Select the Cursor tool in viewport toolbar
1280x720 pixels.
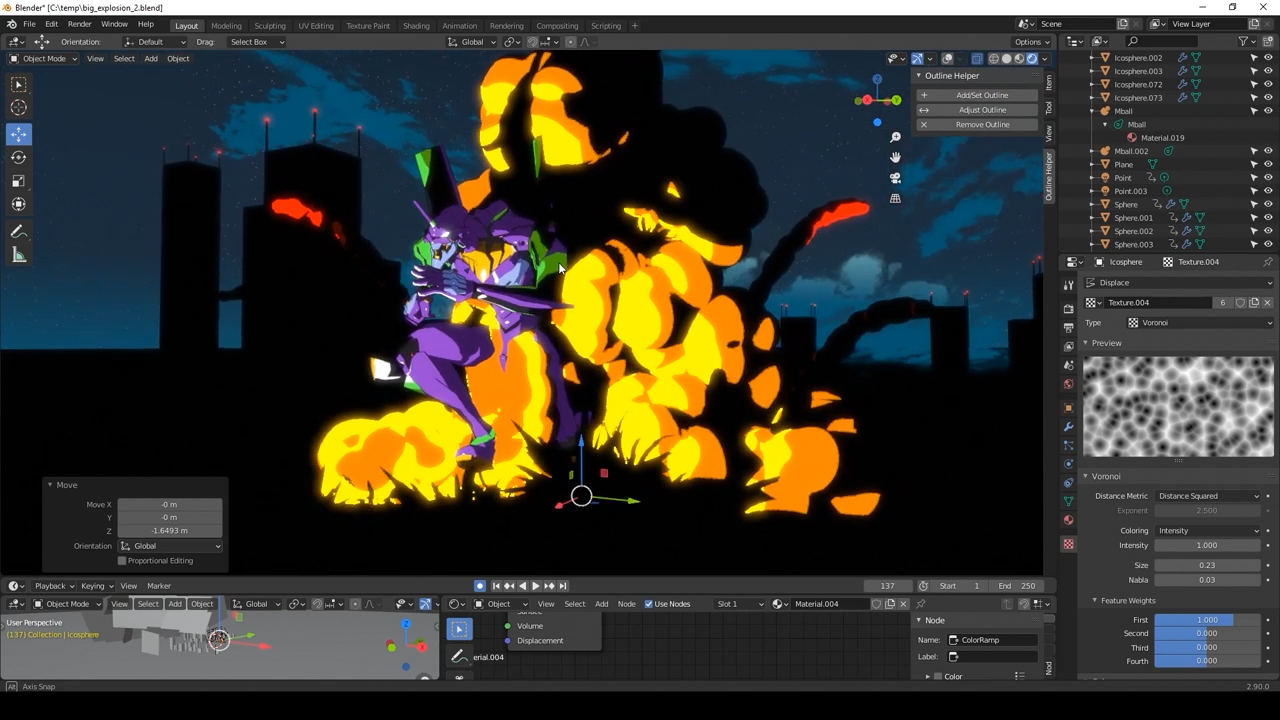19,108
